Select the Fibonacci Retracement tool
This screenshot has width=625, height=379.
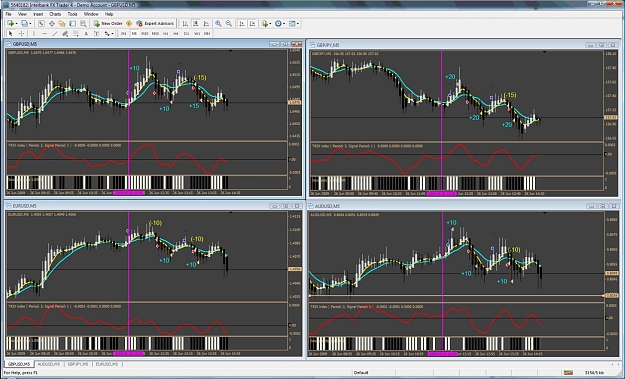[x=75, y=33]
